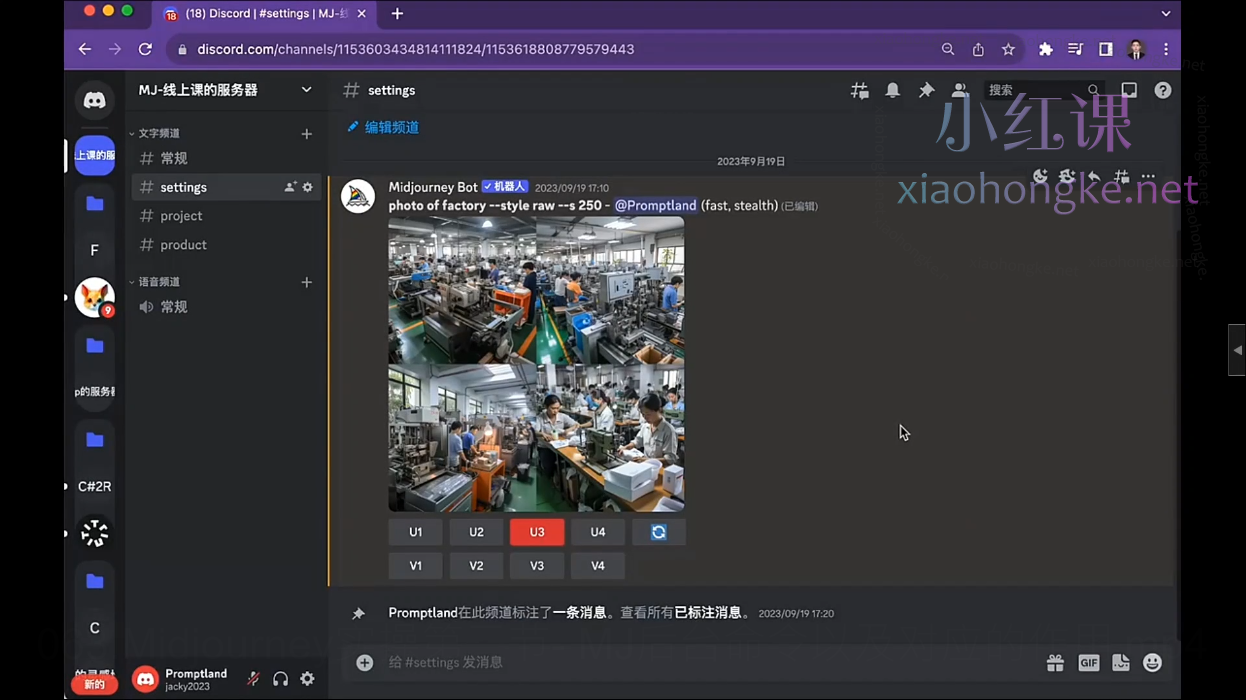Click the 已标注消息 link
This screenshot has width=1246, height=700.
[708, 613]
